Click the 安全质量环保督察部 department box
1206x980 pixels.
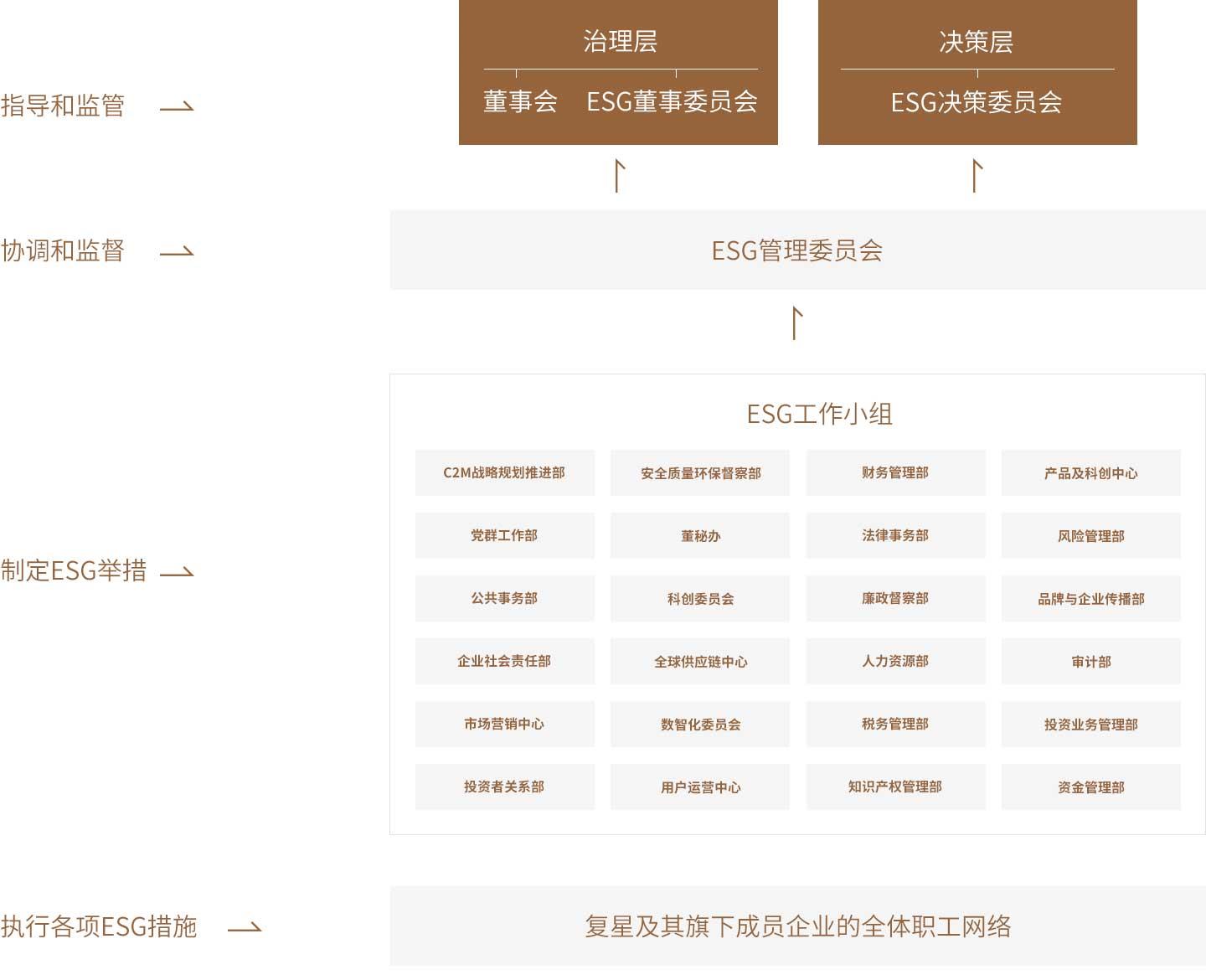point(700,473)
